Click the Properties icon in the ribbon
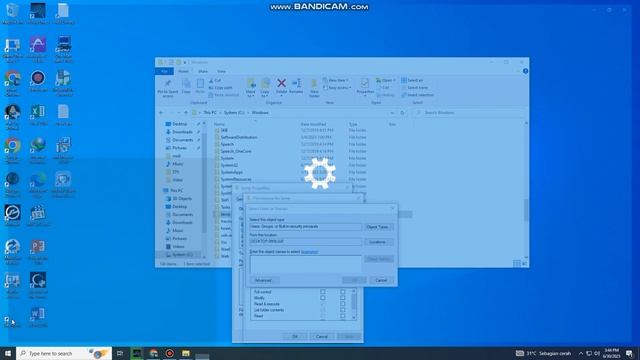The image size is (640, 360). (364, 83)
